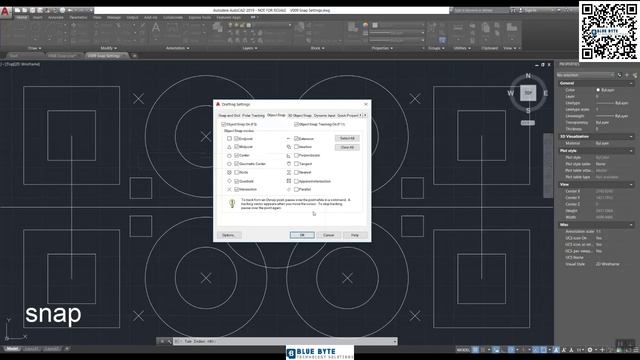This screenshot has width=640, height=360.
Task: Open Workspace Switching gear in status bar
Action: pyautogui.click(x=590, y=350)
